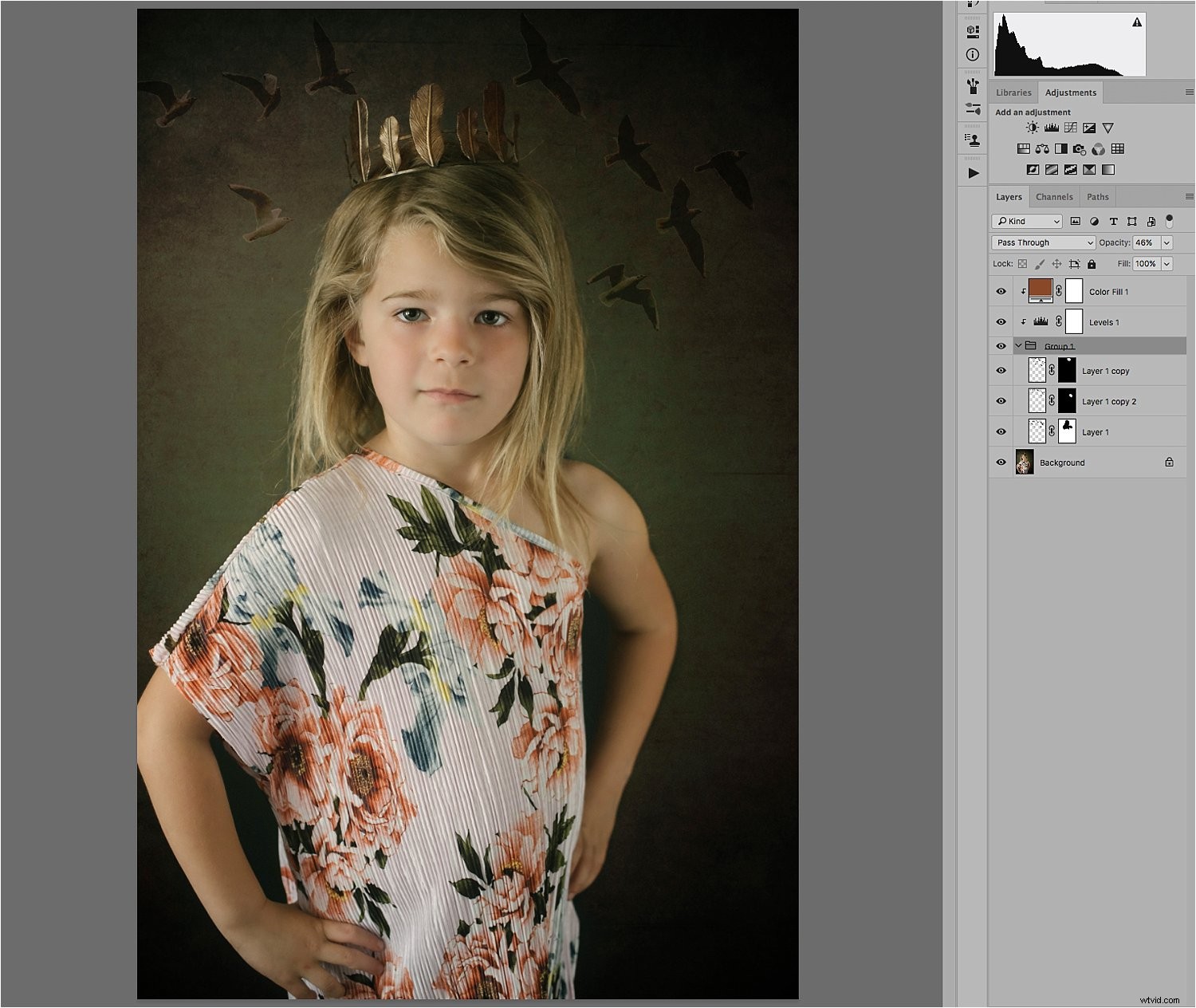Toggle Color Fill 1 visibility

1001,291
